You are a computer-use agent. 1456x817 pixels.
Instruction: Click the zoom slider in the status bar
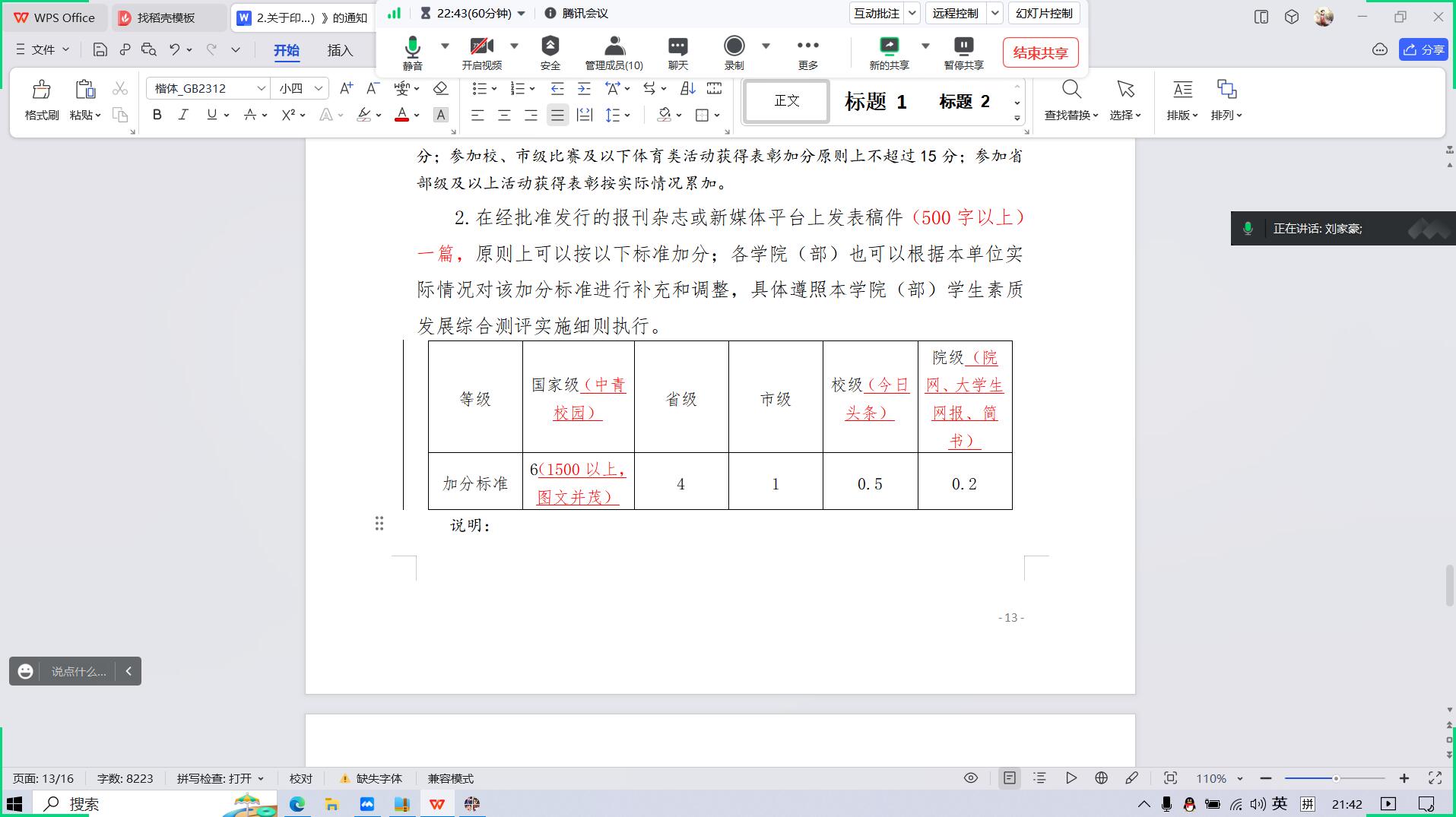[x=1335, y=778]
